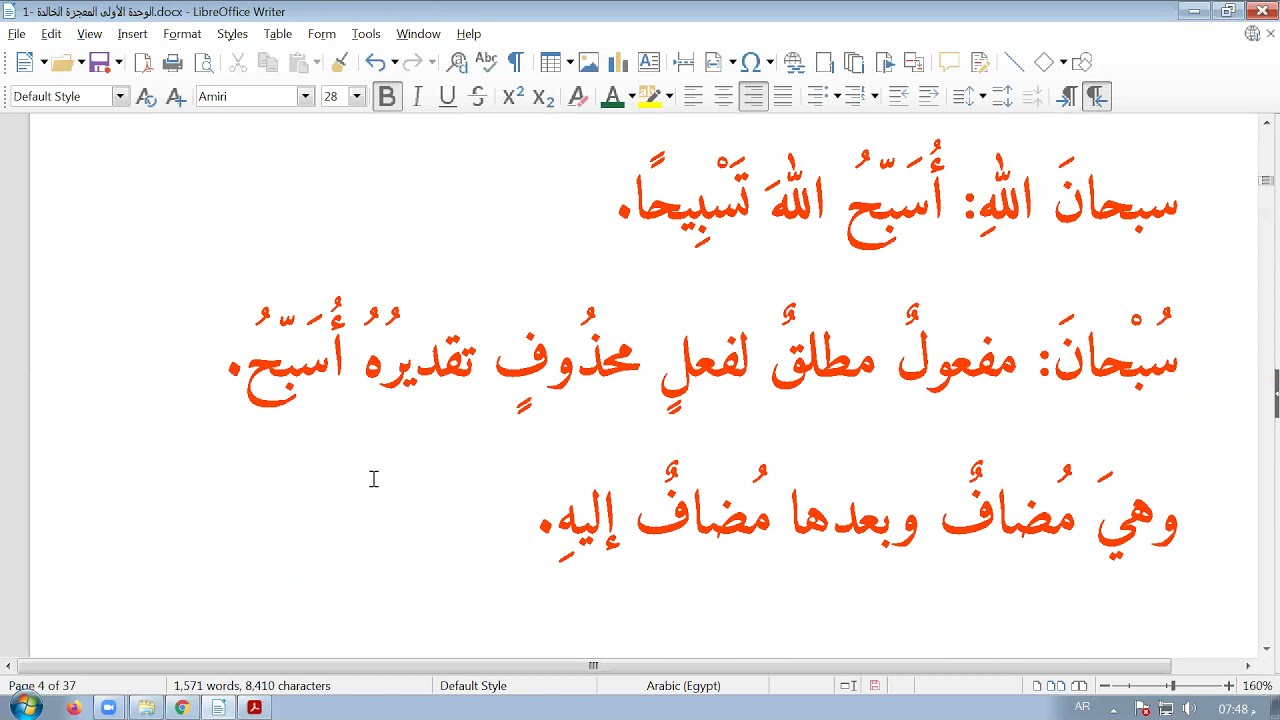Increase paragraph spacing
The height and width of the screenshot is (720, 1280).
pos(1003,96)
